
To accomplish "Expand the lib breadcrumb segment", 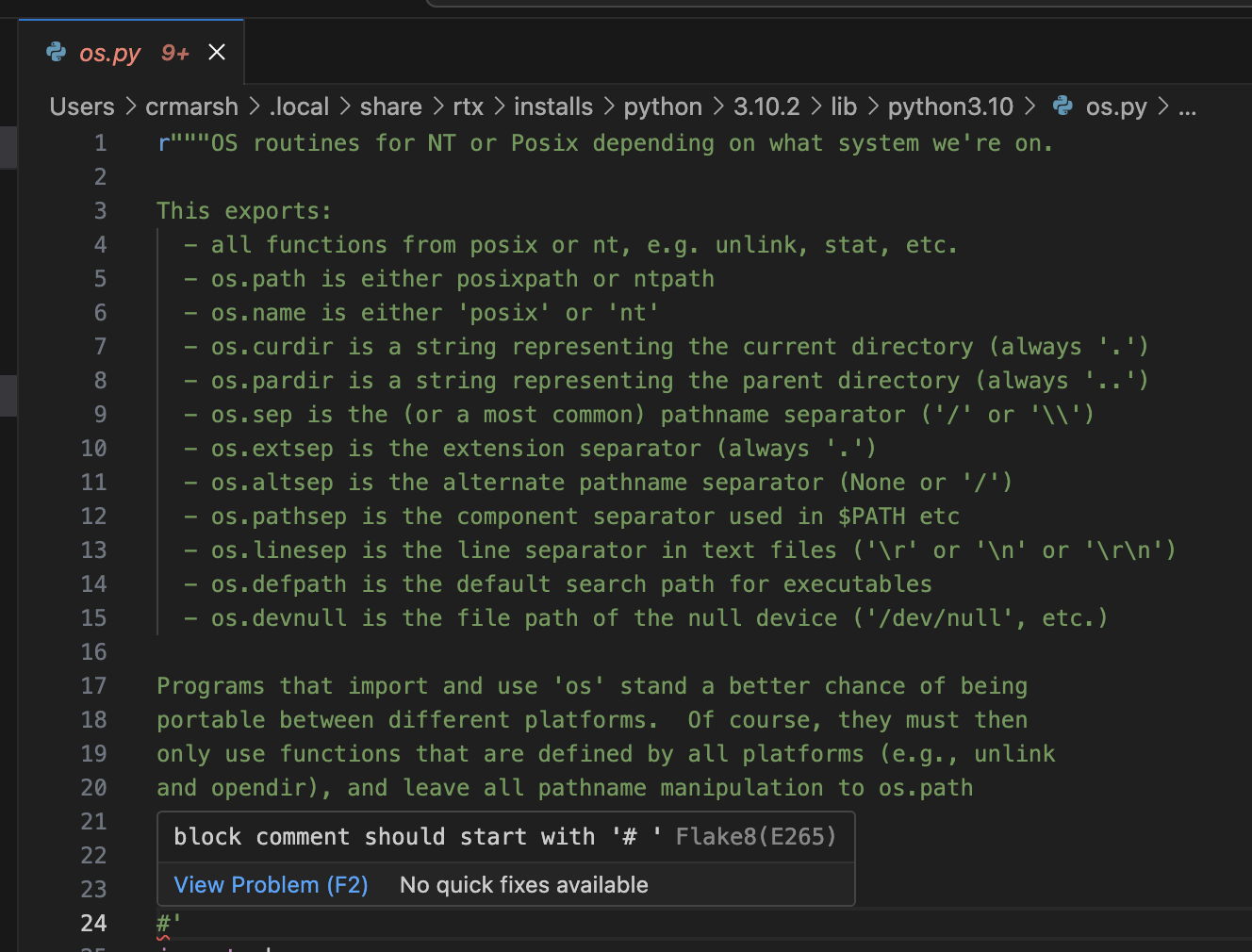I will (844, 107).
